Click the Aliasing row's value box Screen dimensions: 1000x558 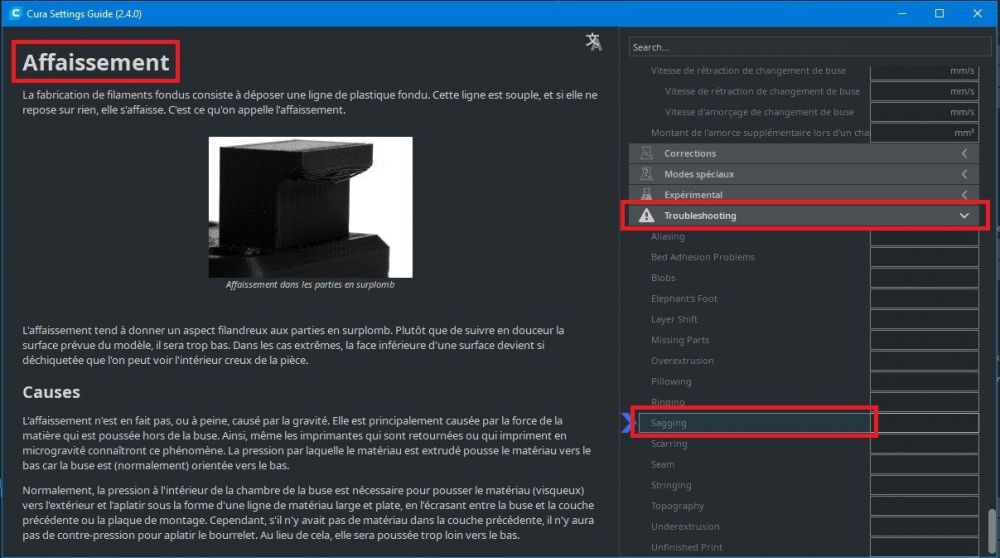924,237
